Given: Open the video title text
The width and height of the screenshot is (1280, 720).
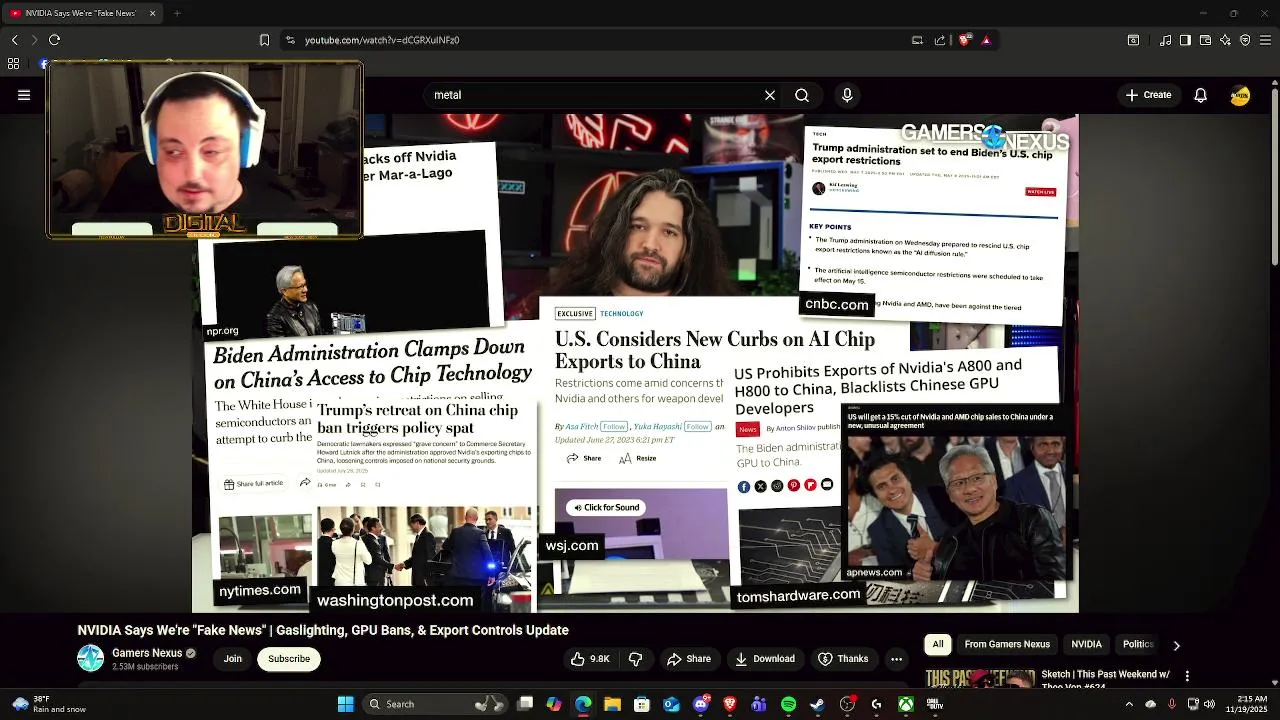Looking at the screenshot, I should click(323, 630).
